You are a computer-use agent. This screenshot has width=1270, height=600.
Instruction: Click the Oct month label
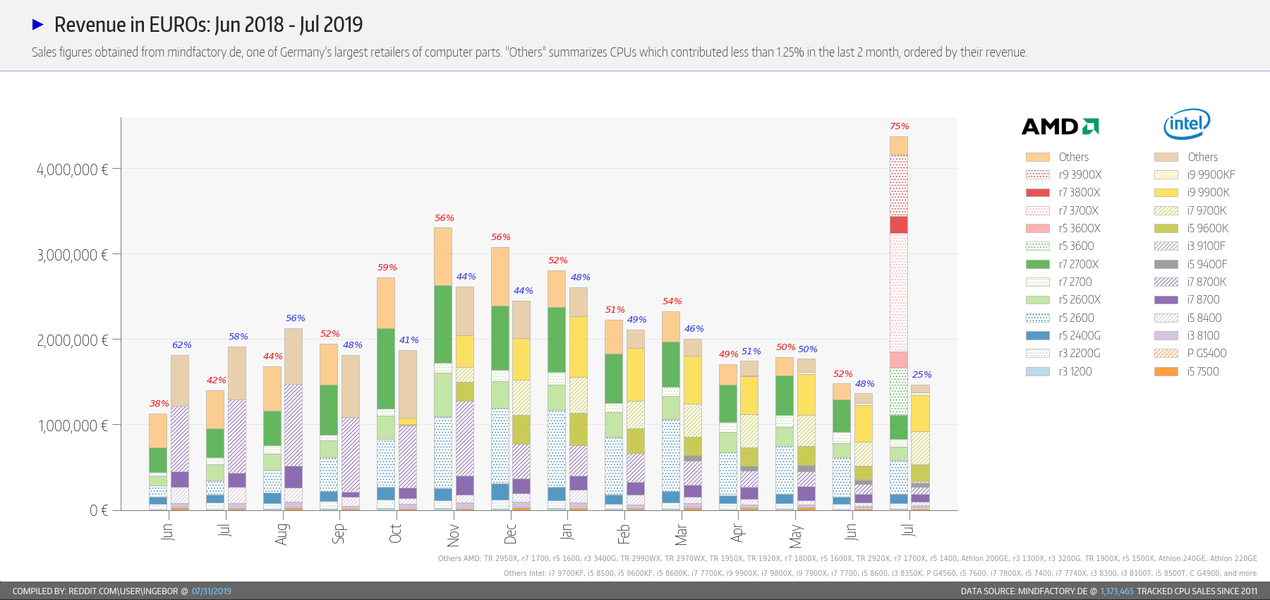(x=396, y=532)
